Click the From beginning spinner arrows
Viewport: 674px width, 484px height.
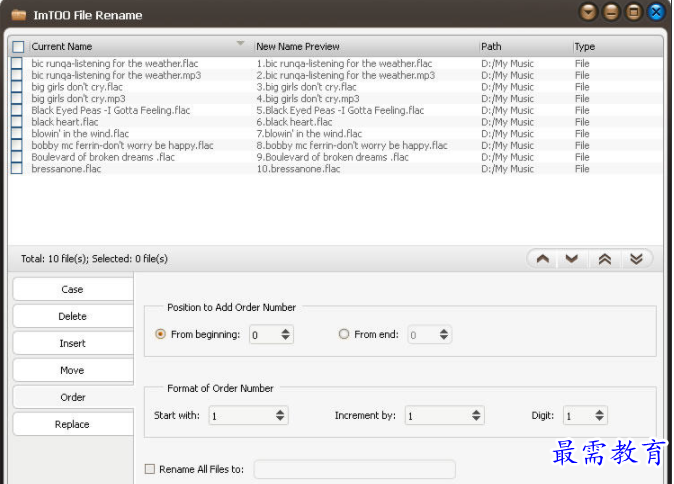click(285, 334)
